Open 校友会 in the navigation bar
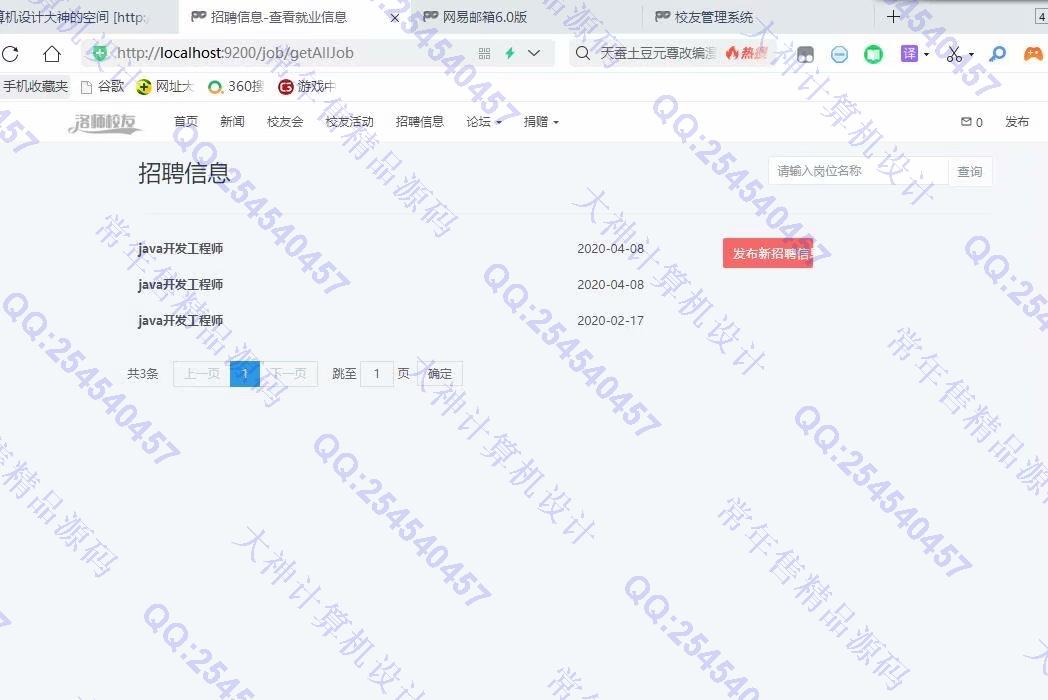1048x700 pixels. click(285, 122)
